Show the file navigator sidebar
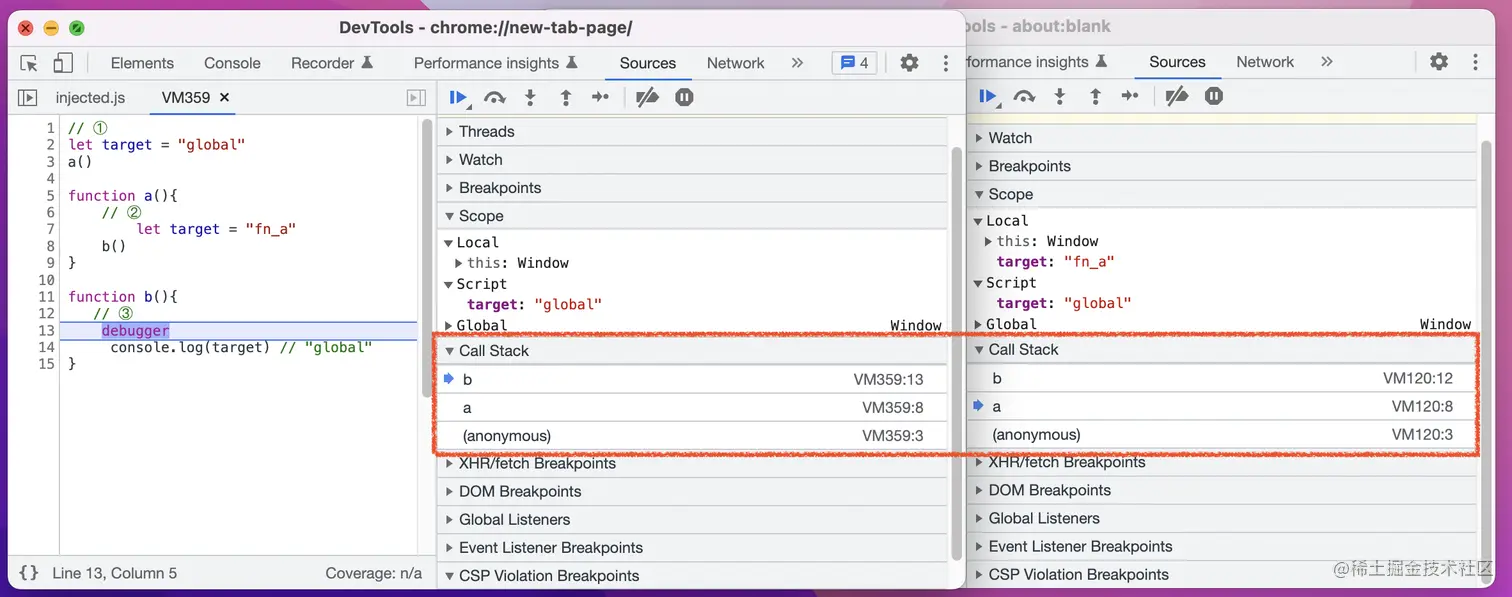This screenshot has height=597, width=1512. [28, 97]
